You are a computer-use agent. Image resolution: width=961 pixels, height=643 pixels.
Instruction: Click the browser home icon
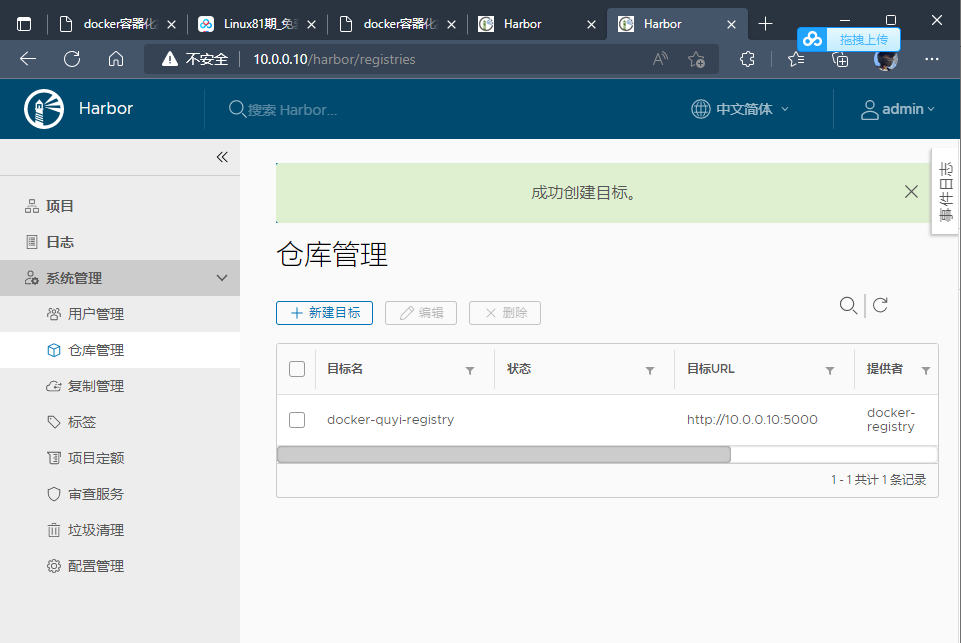tap(116, 59)
